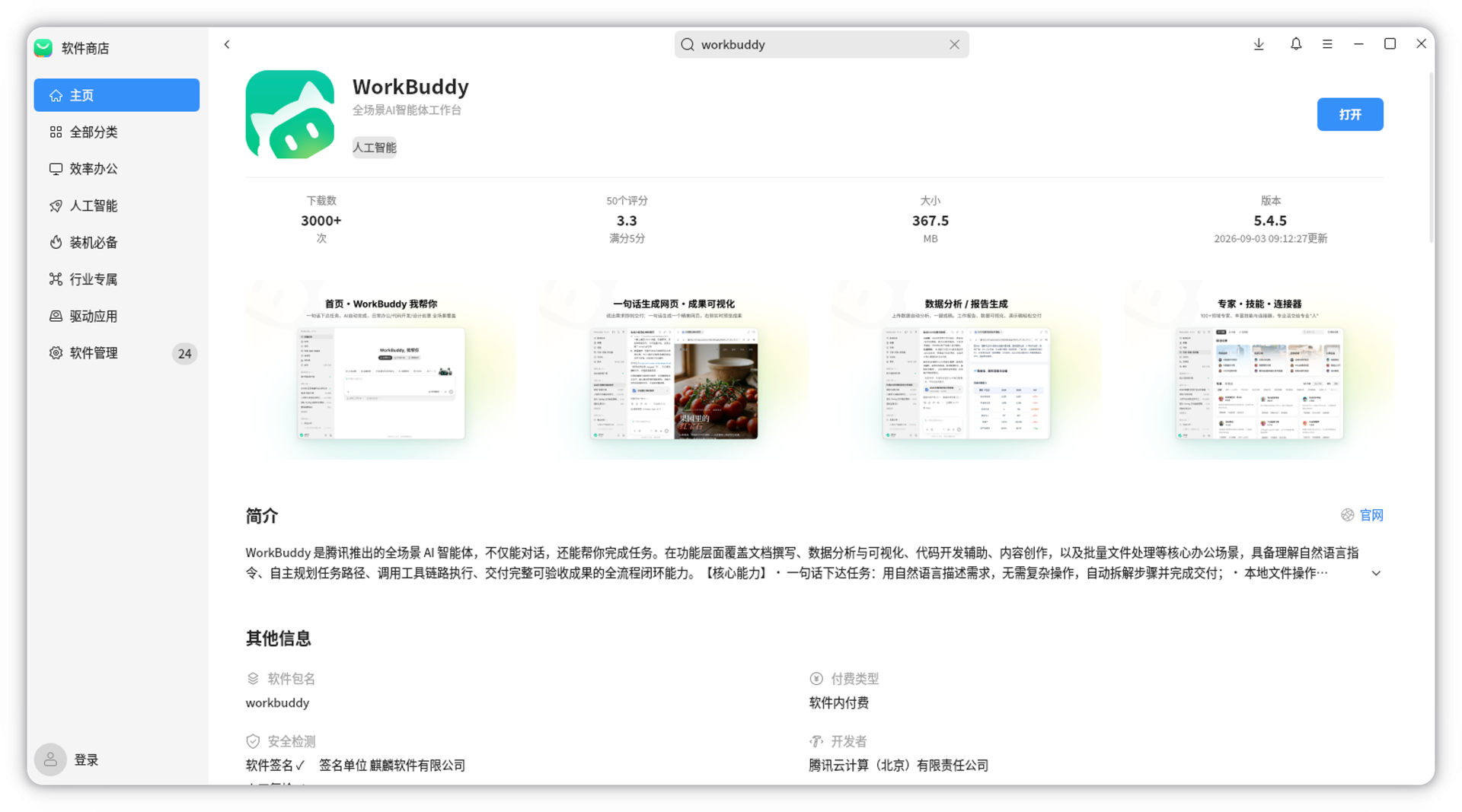1462x812 pixels.
Task: Click the 人工智能 tag under WorkBuddy
Action: [x=374, y=148]
